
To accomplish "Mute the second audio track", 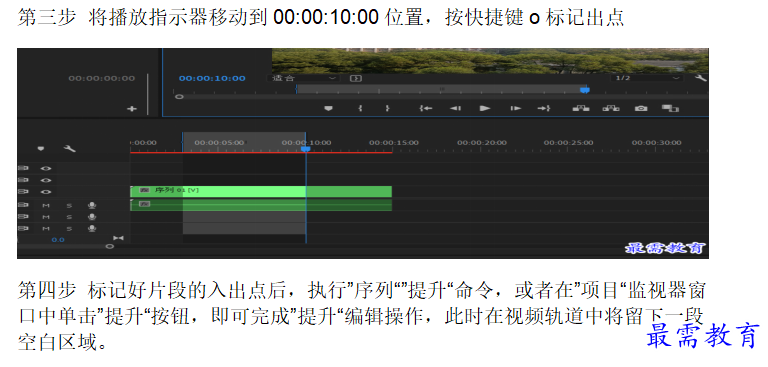I will click(x=46, y=217).
